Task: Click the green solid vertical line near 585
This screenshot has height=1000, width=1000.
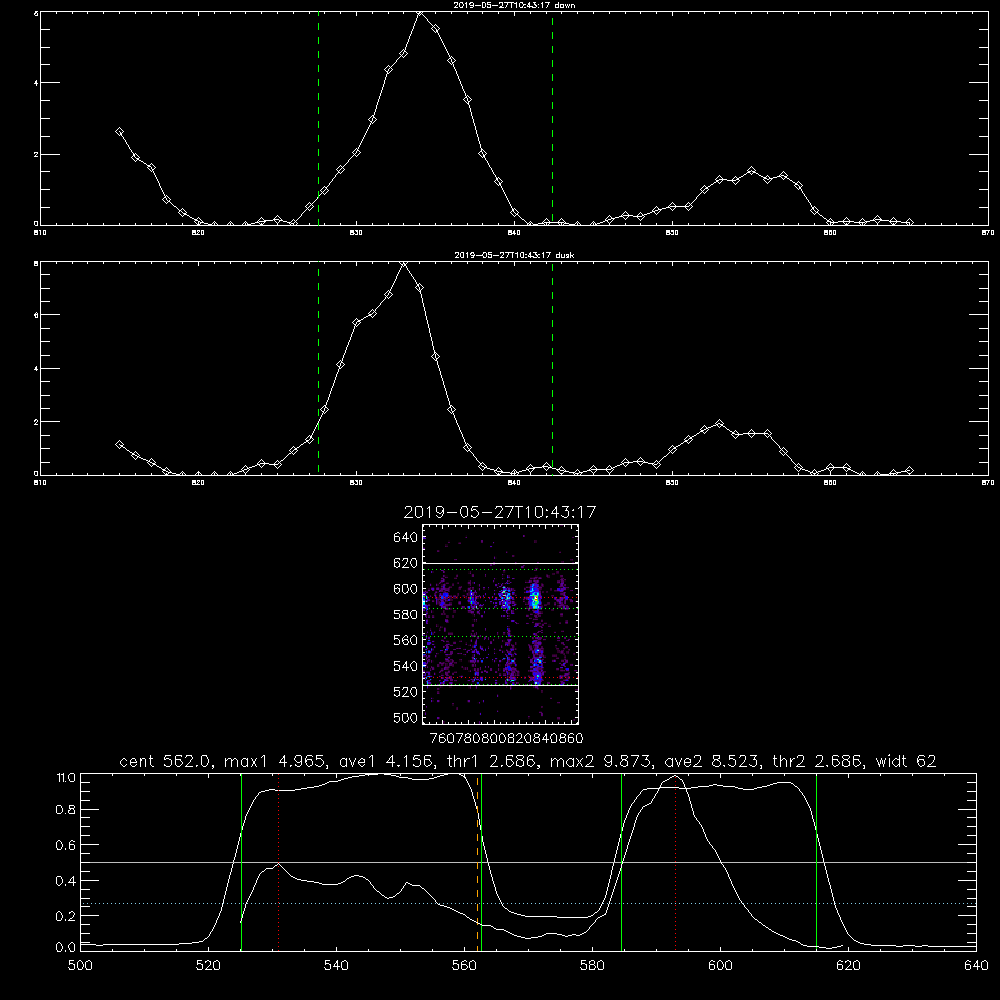Action: click(621, 862)
